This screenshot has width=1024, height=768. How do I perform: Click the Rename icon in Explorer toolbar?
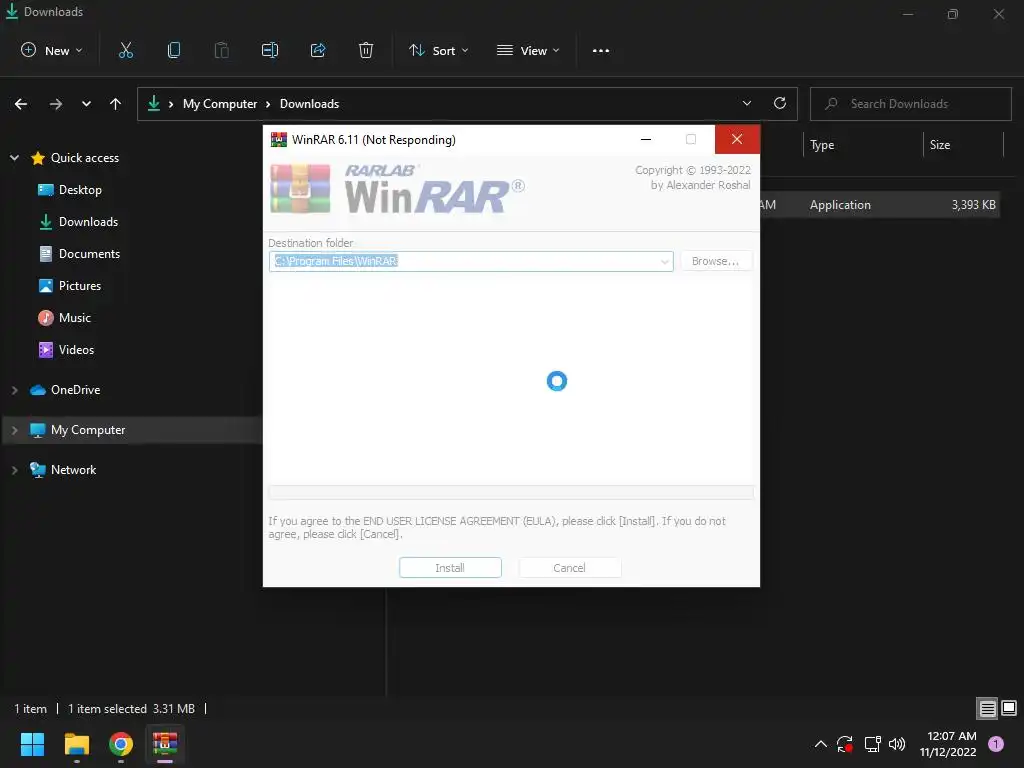pos(270,50)
